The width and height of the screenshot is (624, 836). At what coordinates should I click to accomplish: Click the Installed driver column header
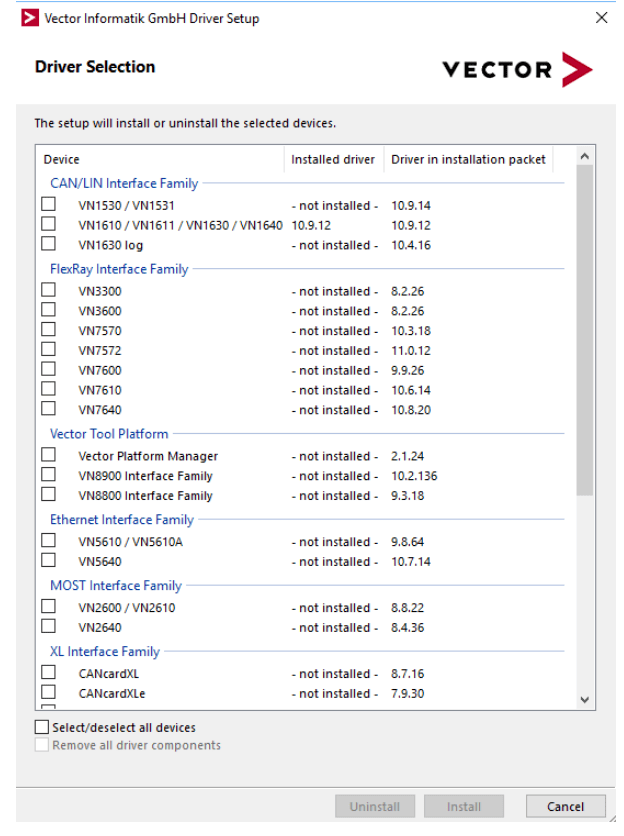tap(333, 159)
